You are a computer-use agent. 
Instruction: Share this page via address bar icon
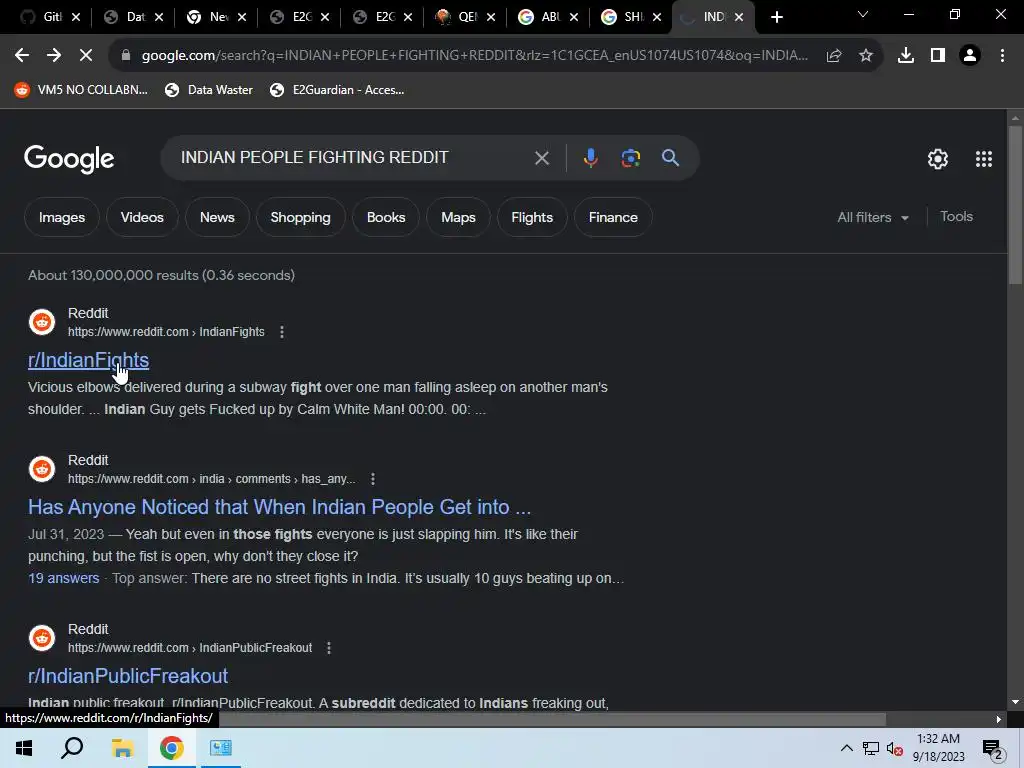point(834,56)
